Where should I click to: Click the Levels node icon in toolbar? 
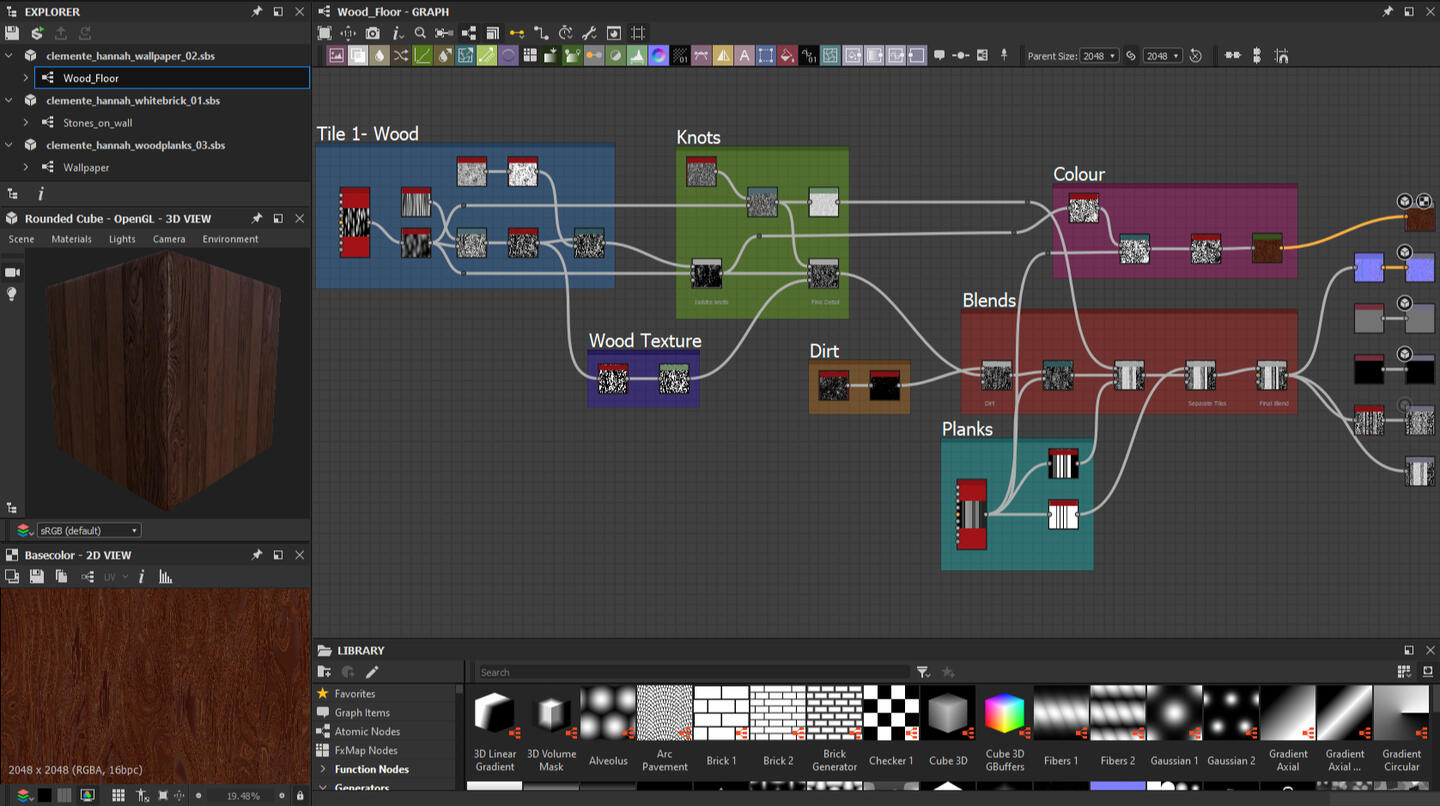[637, 56]
